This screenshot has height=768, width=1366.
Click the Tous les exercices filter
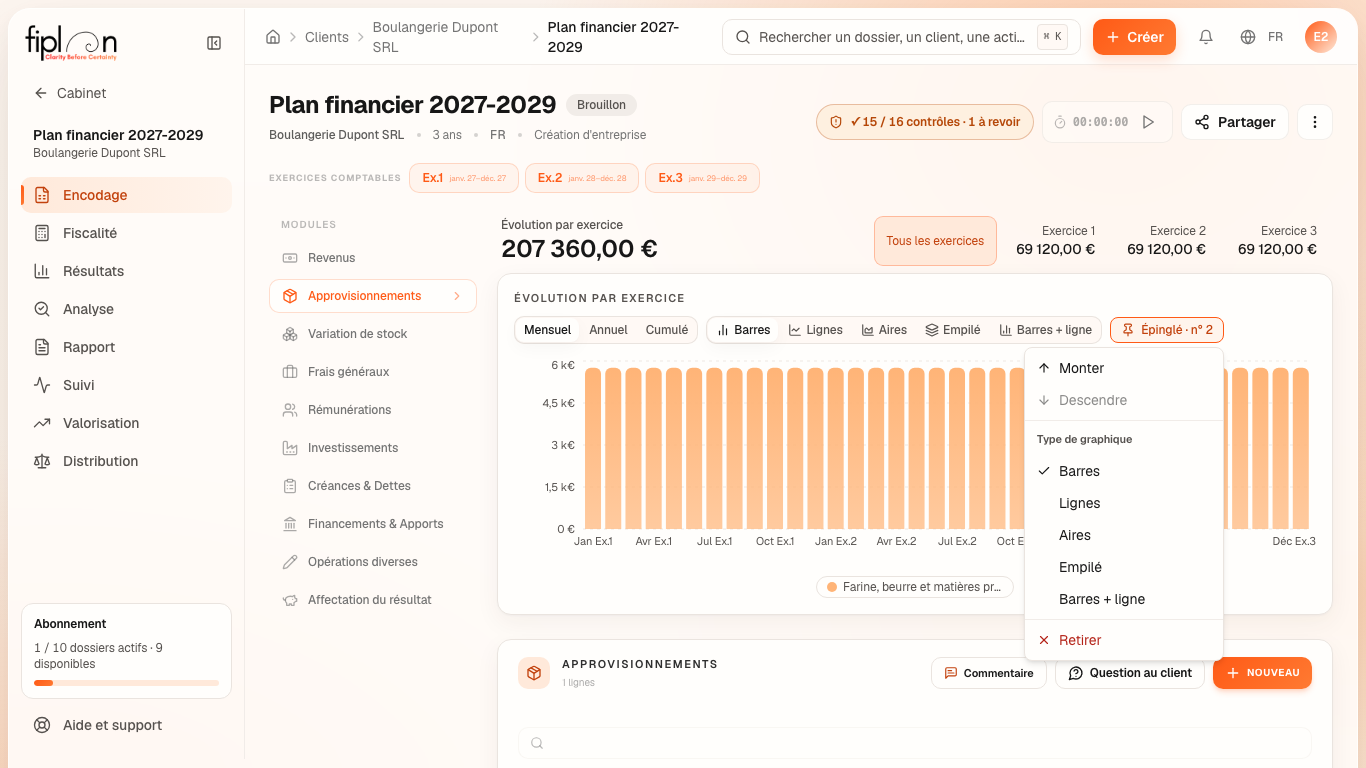click(x=935, y=241)
